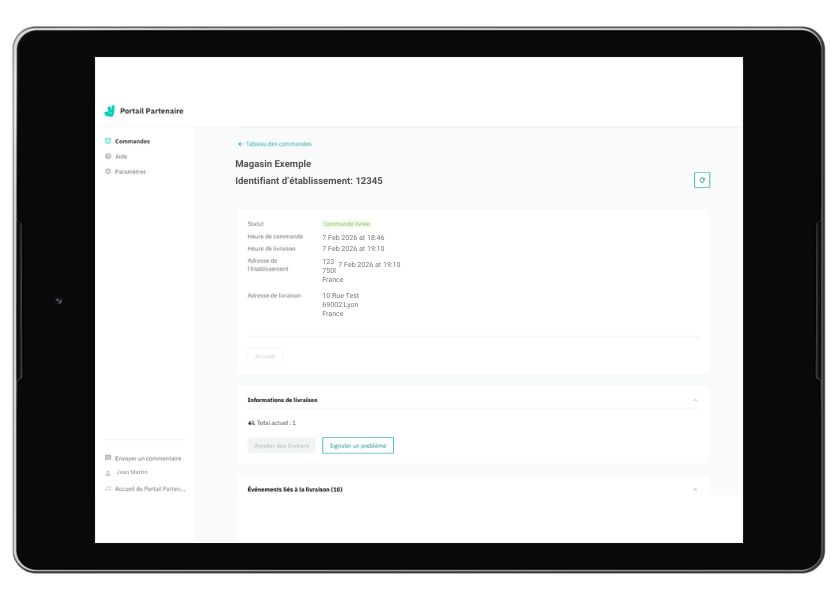Click the Deliveroo logo icon
Screen dimensions: 839x601
[110, 111]
